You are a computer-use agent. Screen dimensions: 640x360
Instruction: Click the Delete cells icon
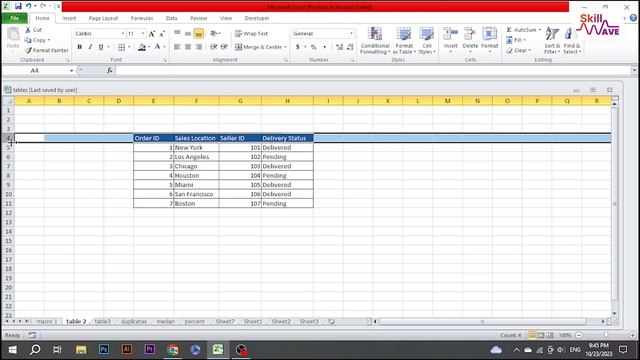(470, 34)
